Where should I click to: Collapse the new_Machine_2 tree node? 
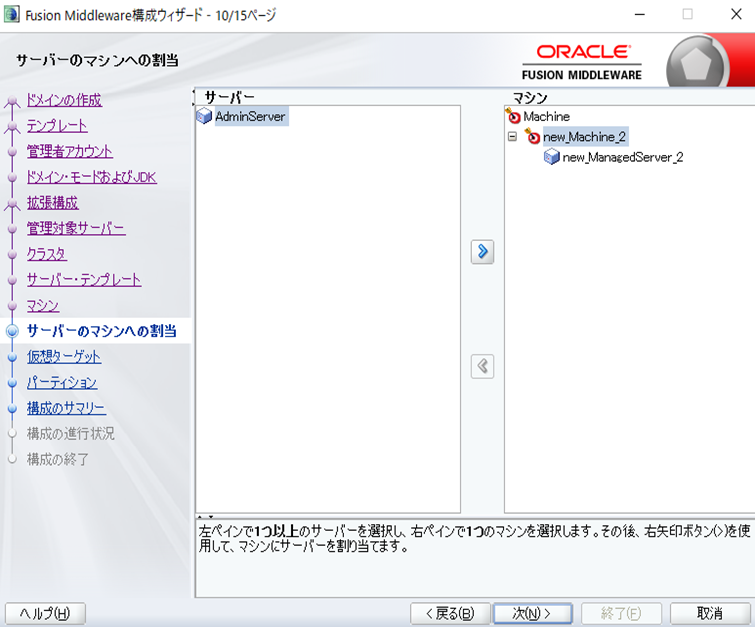(513, 137)
